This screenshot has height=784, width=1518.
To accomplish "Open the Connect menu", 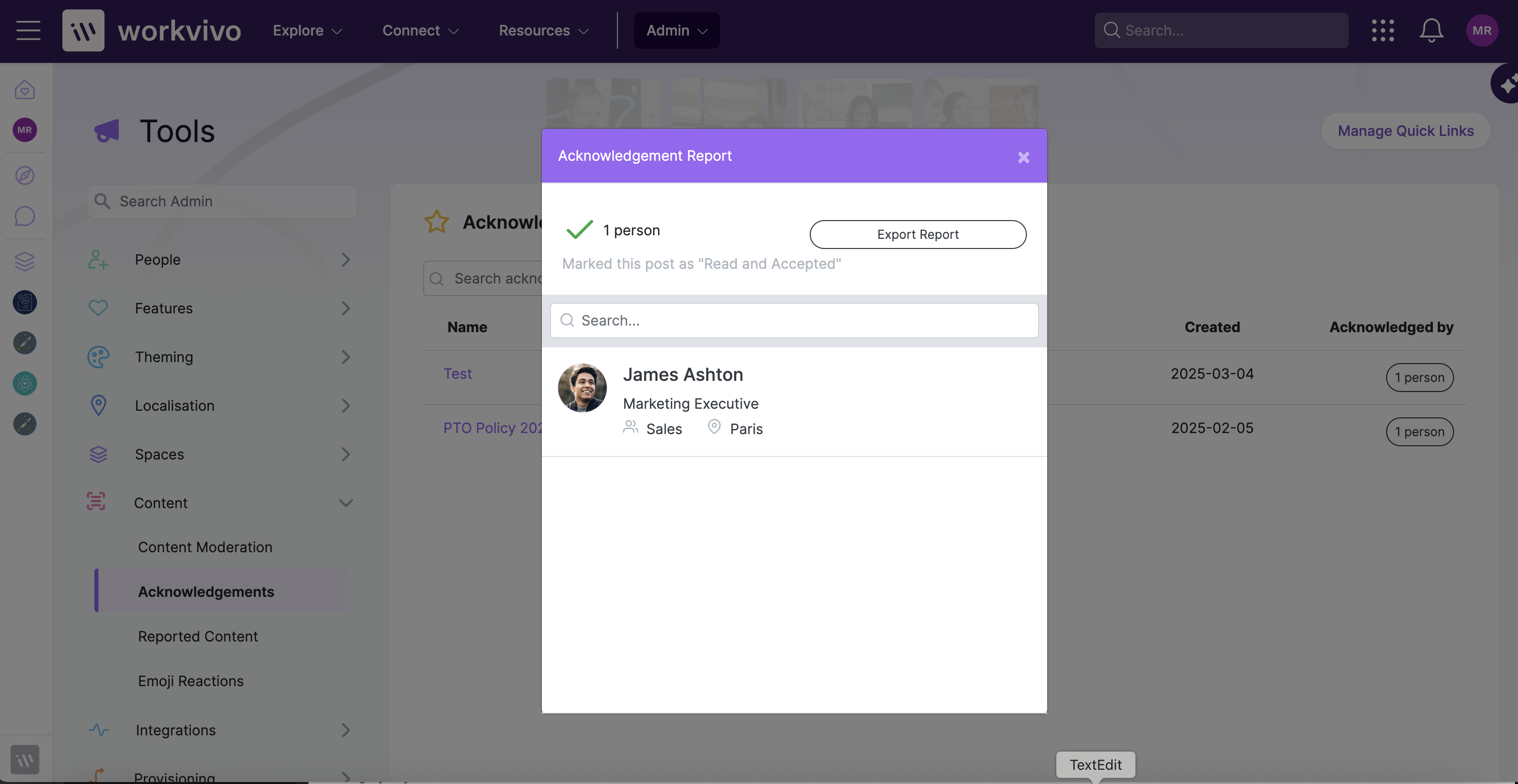I will point(420,30).
